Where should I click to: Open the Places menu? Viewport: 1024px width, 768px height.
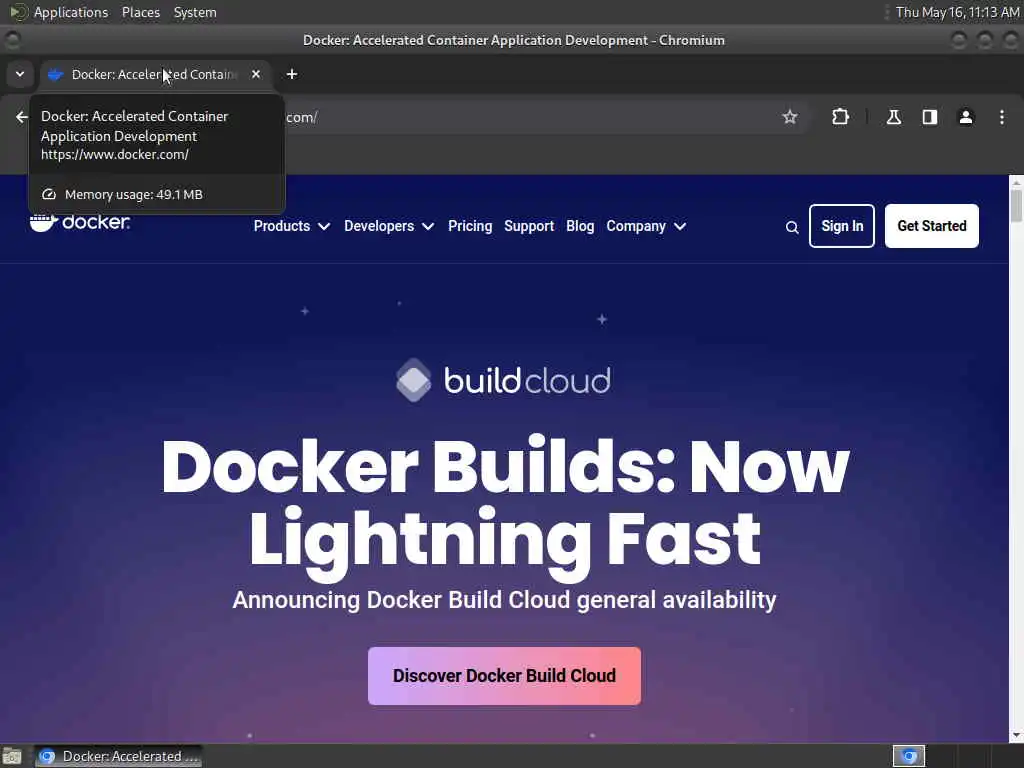click(141, 12)
